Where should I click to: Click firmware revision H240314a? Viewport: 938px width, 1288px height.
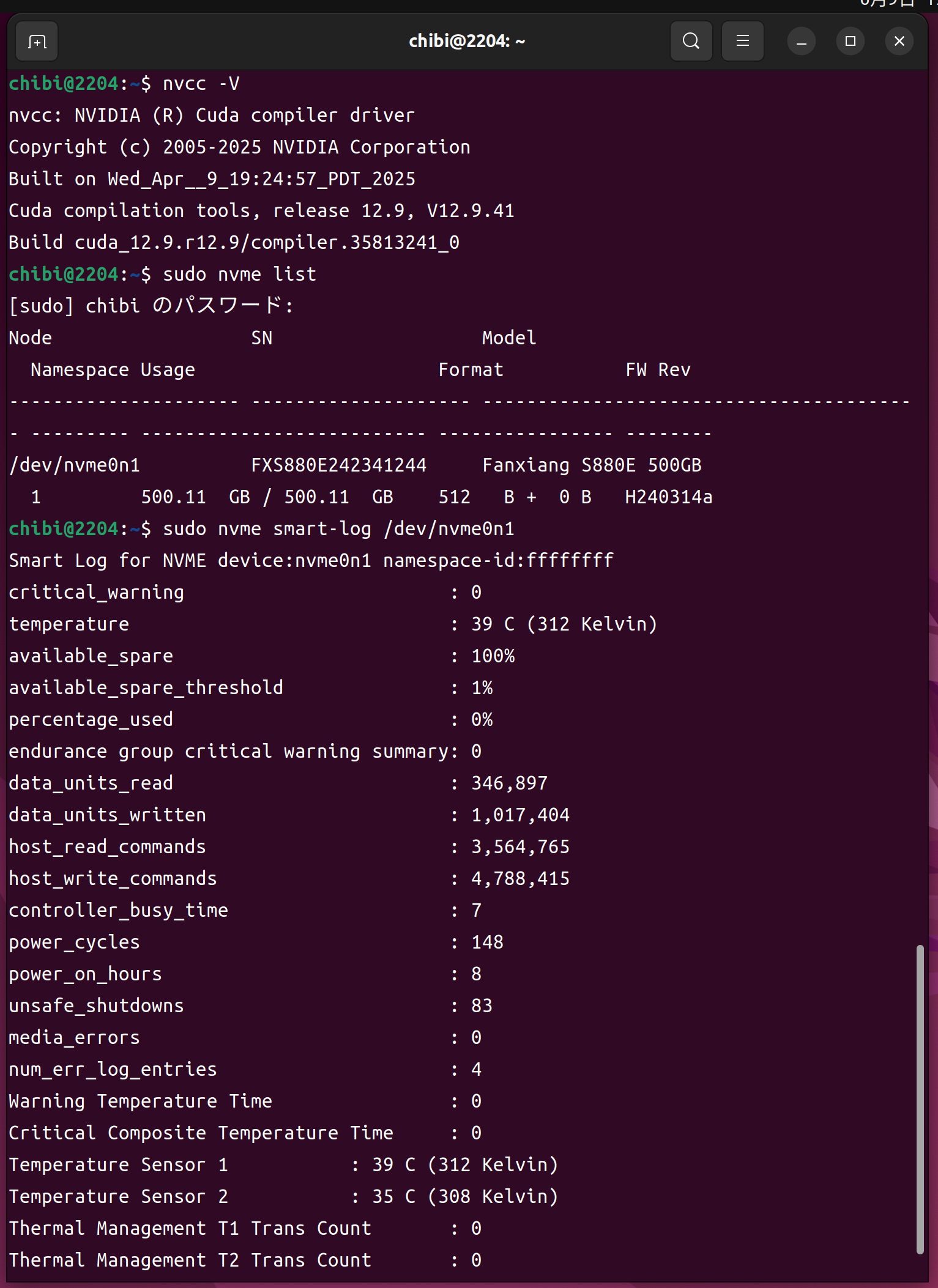668,497
